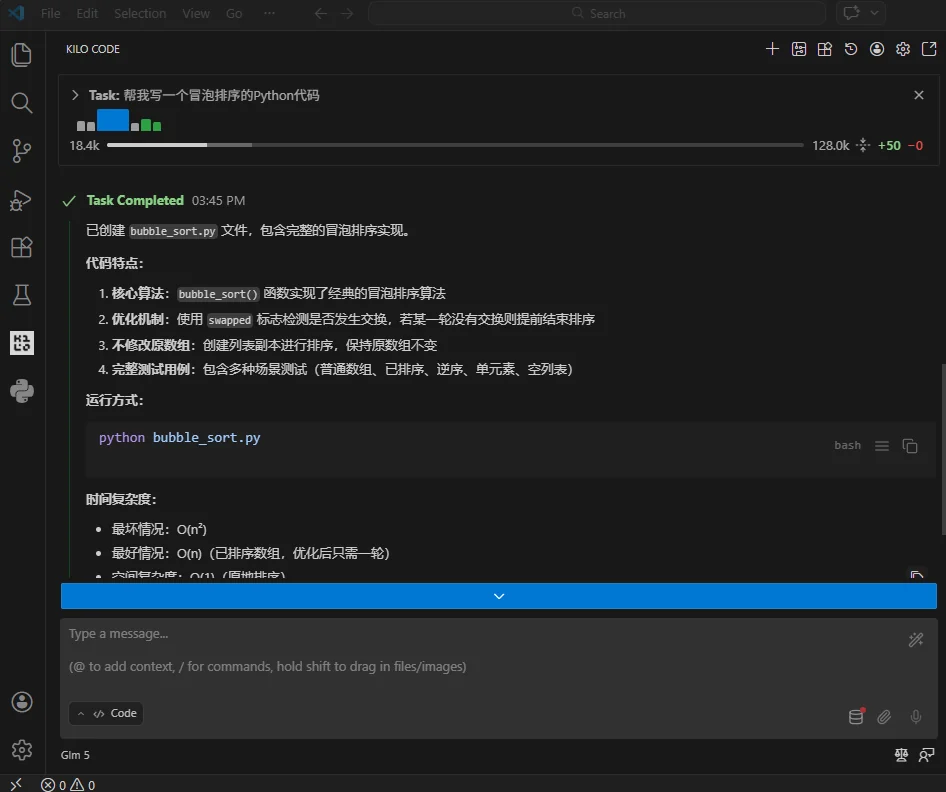946x792 pixels.
Task: Click the large blue block in task timeline
Action: (x=113, y=120)
